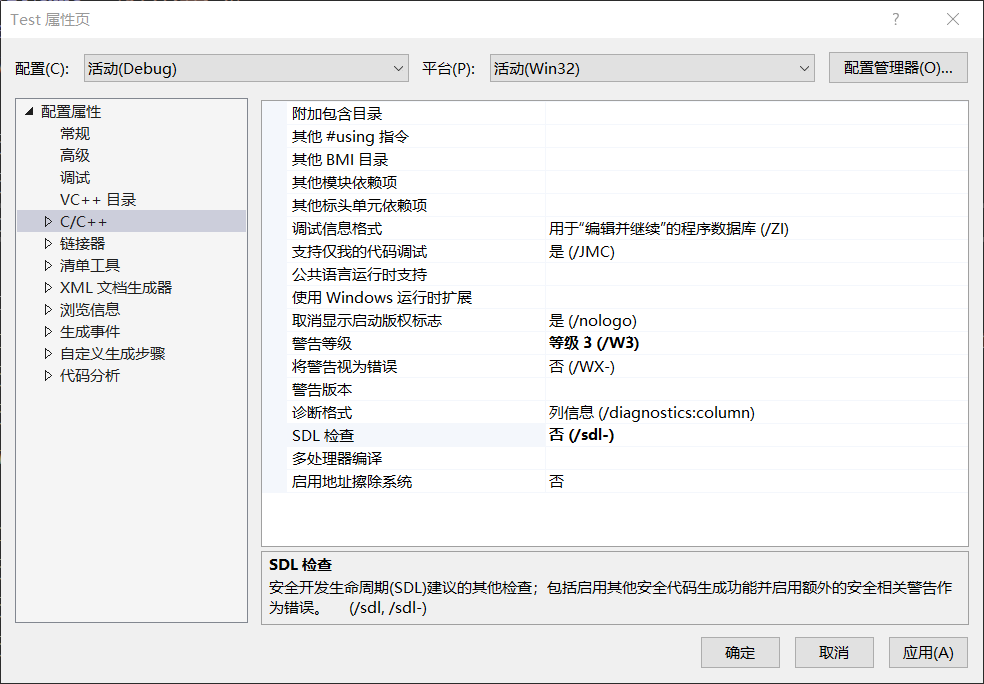Select 常规 in the property tree

[x=75, y=133]
